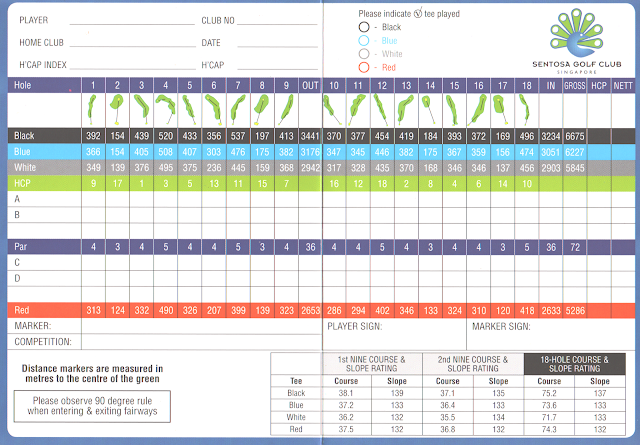Click total par value 72
640x445 pixels.
point(575,247)
